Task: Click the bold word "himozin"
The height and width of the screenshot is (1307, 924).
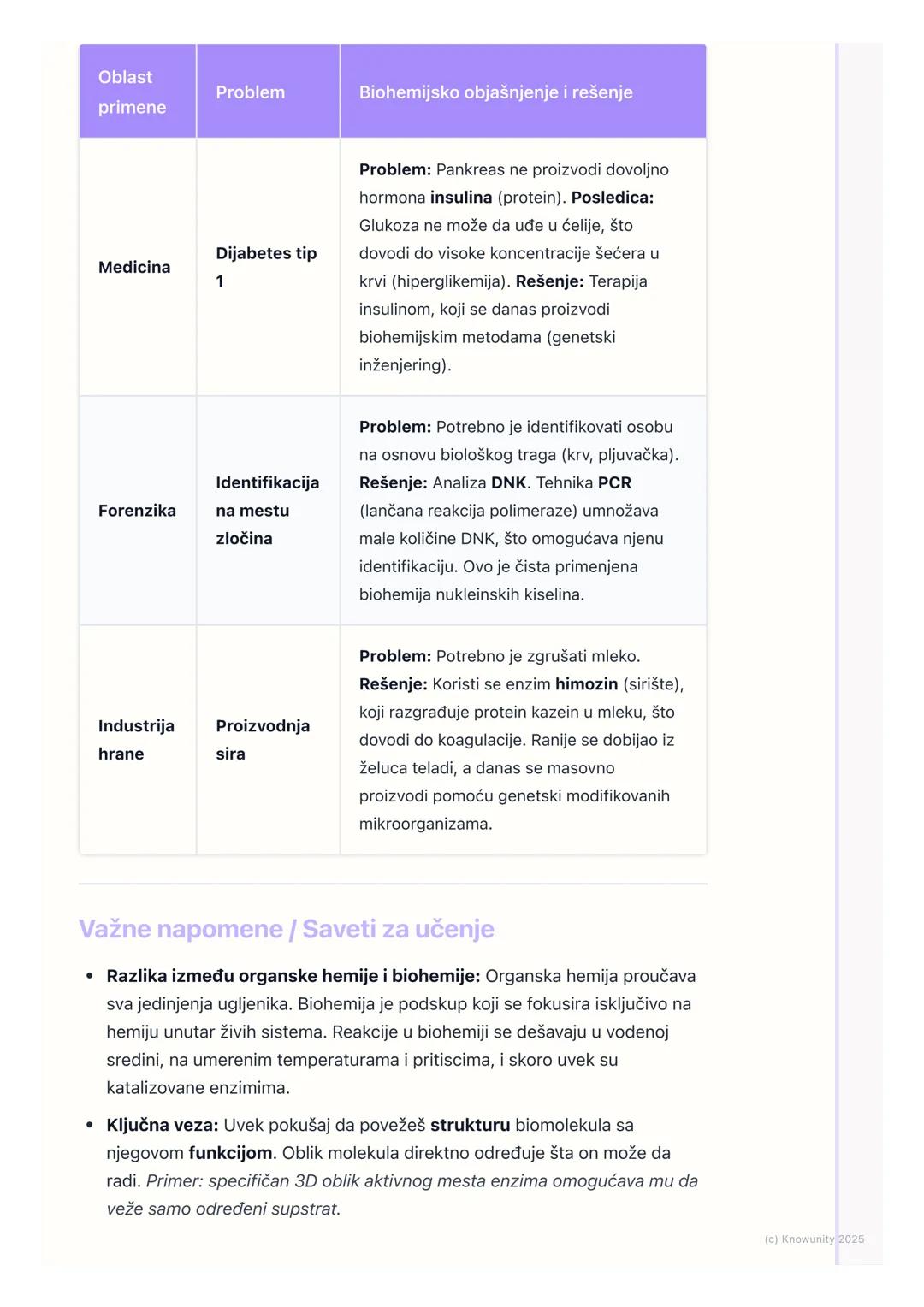Action: [x=586, y=684]
